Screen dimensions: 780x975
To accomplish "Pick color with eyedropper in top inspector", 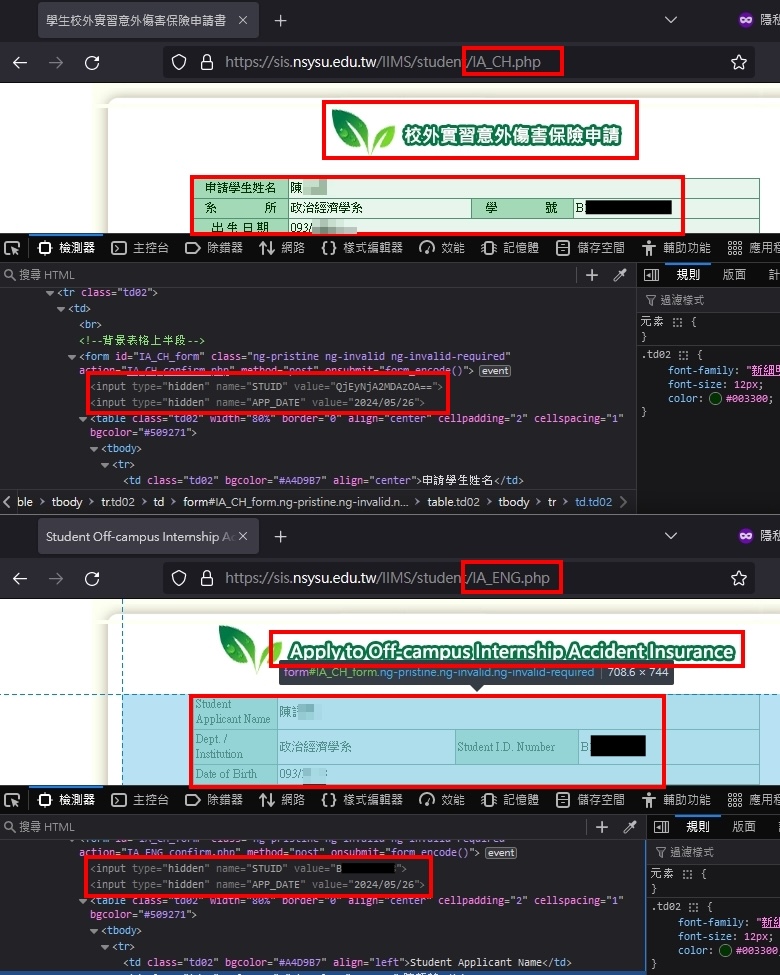I will (x=620, y=275).
